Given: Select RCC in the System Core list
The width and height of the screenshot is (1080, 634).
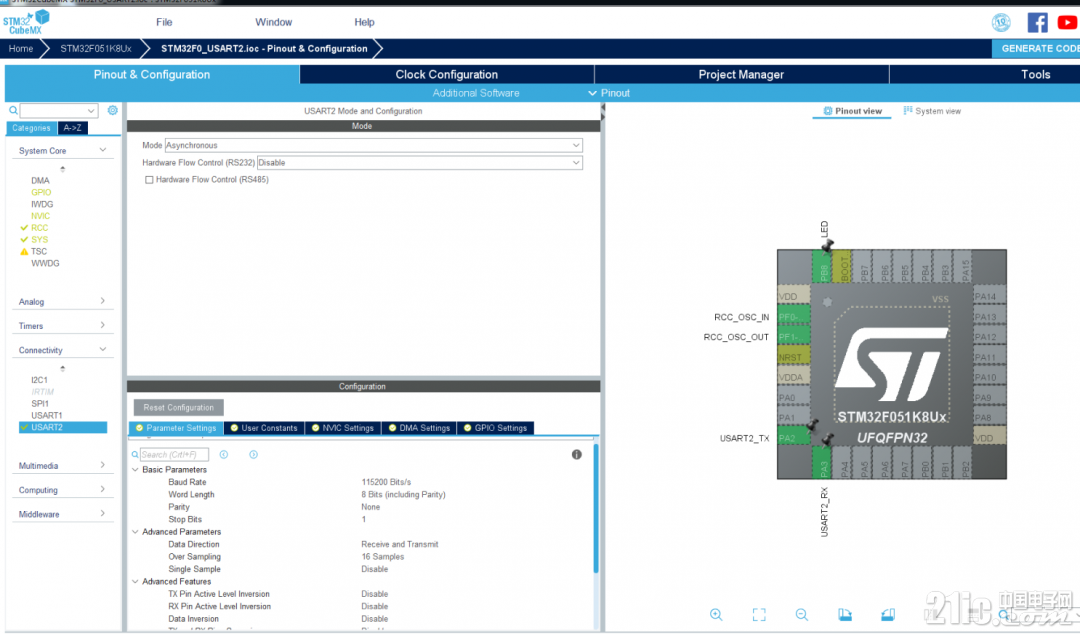Looking at the screenshot, I should 39,228.
